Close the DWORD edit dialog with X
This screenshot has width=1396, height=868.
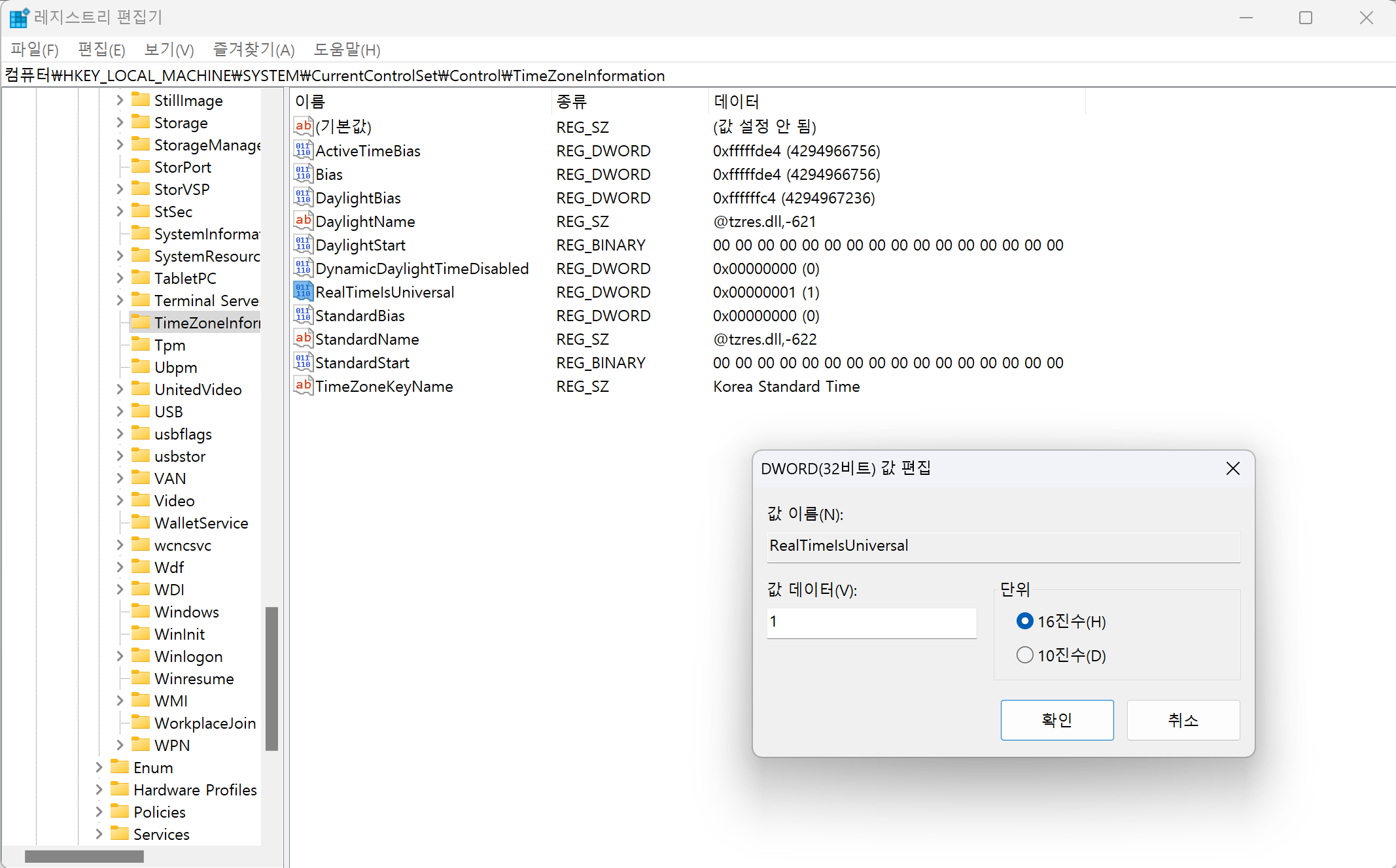pyautogui.click(x=1232, y=468)
